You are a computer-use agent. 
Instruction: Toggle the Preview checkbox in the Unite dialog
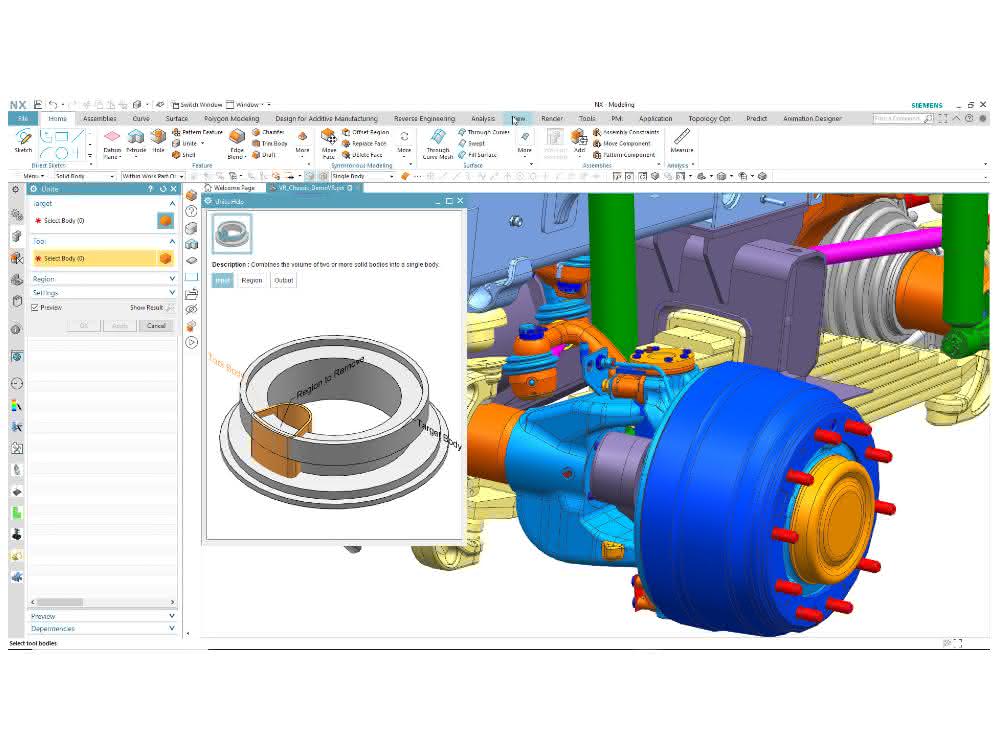[35, 307]
